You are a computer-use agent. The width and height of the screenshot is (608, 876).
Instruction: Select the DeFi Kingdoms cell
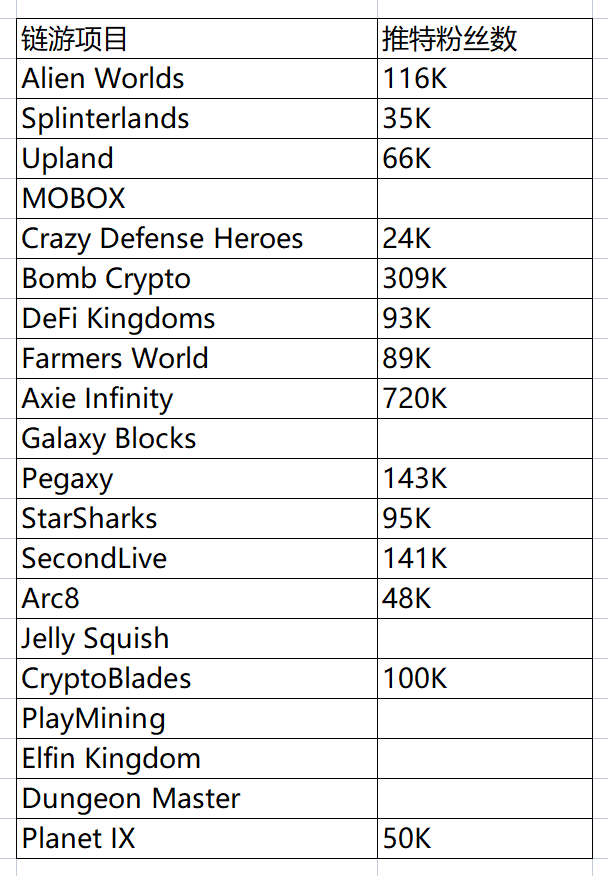(197, 318)
